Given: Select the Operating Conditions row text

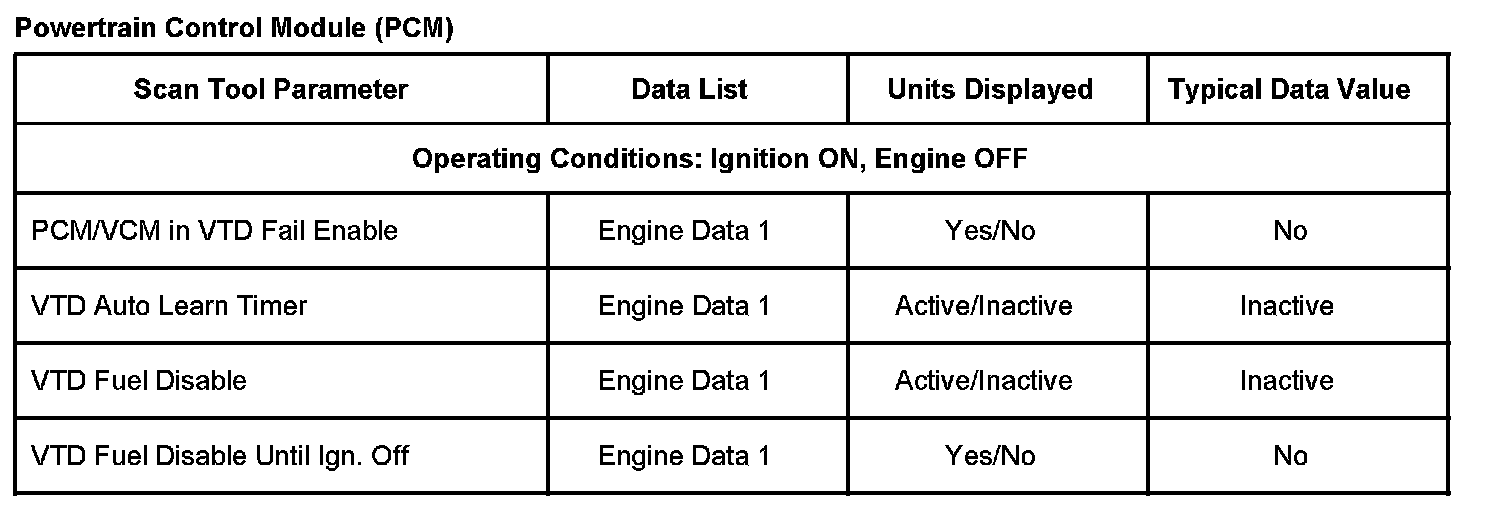Looking at the screenshot, I should (x=719, y=159).
